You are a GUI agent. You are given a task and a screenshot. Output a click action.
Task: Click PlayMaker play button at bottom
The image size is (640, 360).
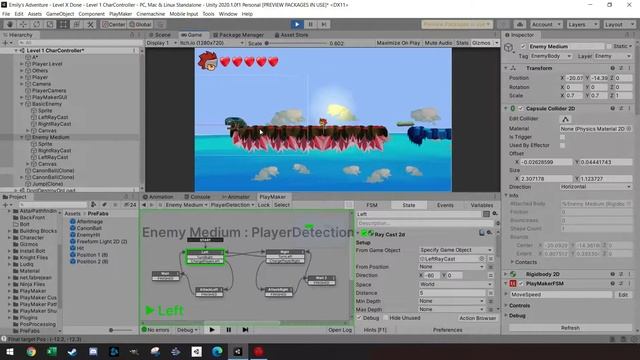click(212, 330)
